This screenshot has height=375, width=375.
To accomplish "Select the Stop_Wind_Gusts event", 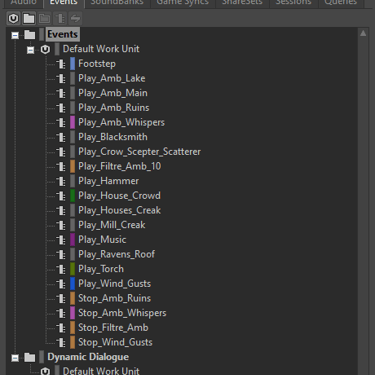I will point(115,342).
